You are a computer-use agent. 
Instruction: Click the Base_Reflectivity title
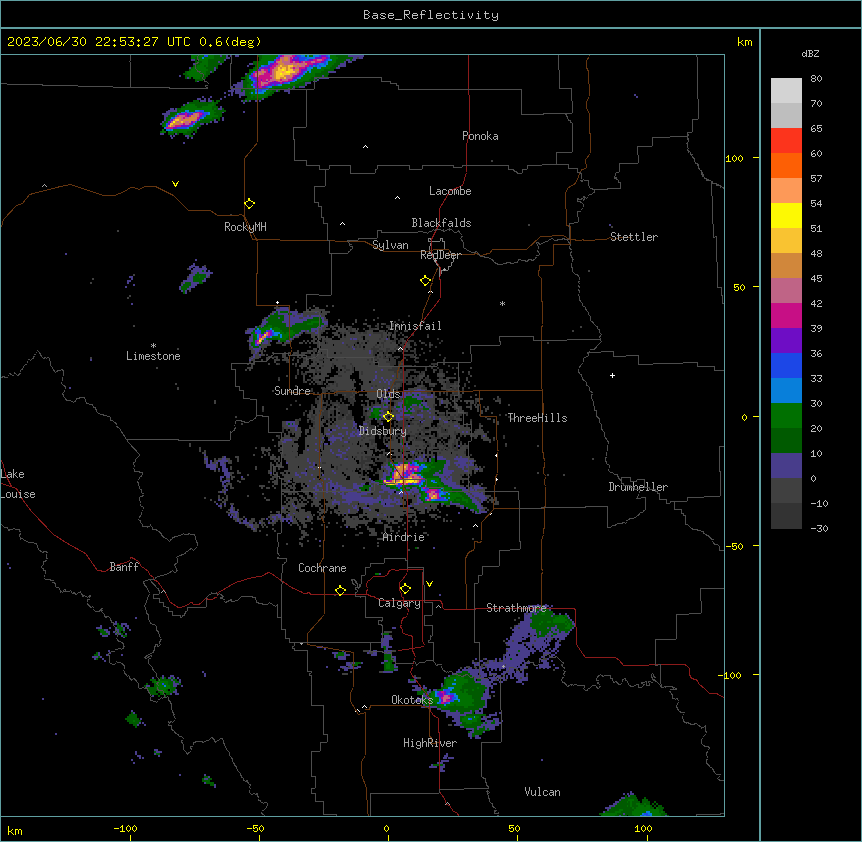(431, 15)
